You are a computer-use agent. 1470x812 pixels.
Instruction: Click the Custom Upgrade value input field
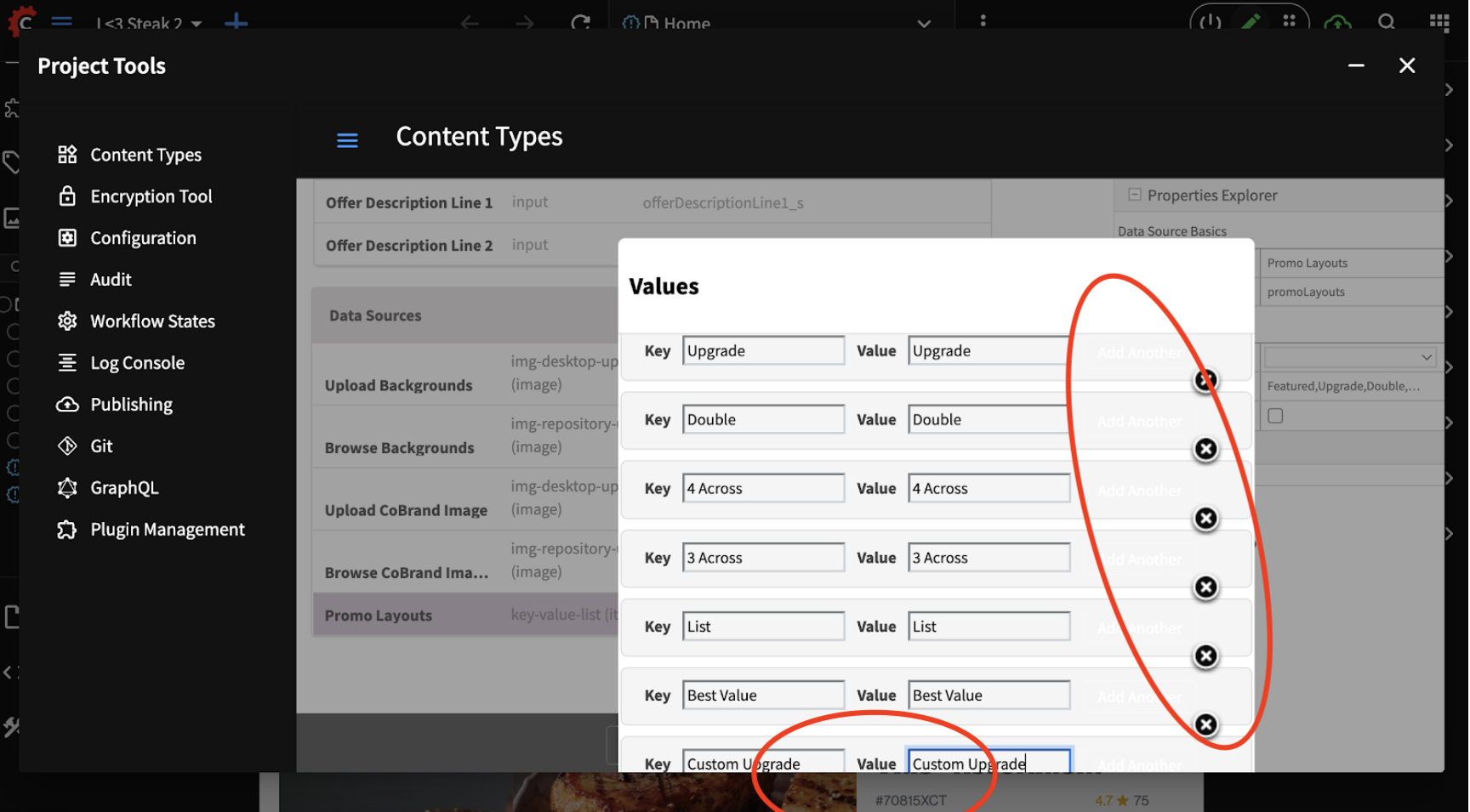click(x=987, y=763)
